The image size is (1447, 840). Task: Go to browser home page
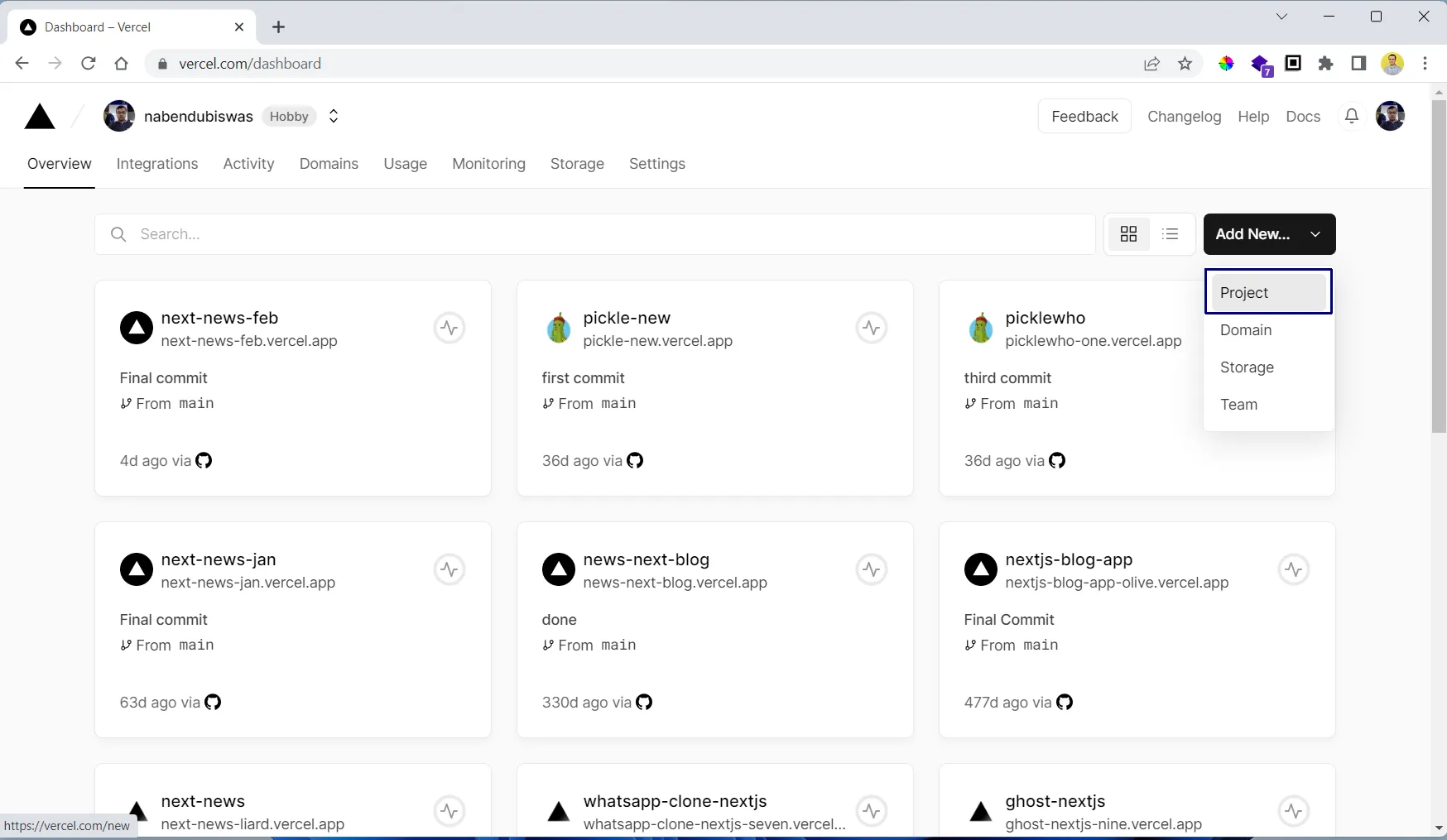121,64
